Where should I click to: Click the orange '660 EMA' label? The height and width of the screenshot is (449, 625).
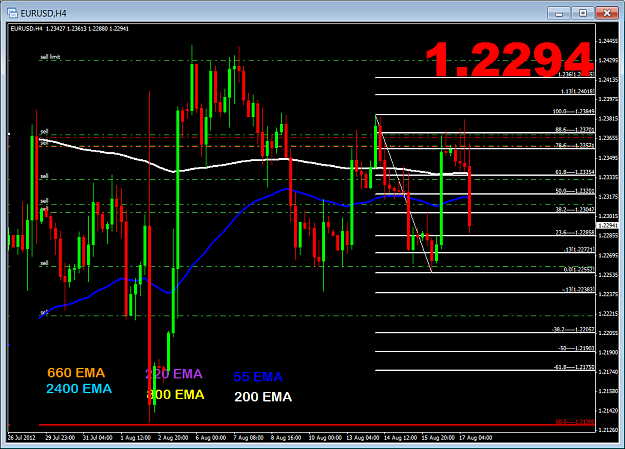point(76,373)
